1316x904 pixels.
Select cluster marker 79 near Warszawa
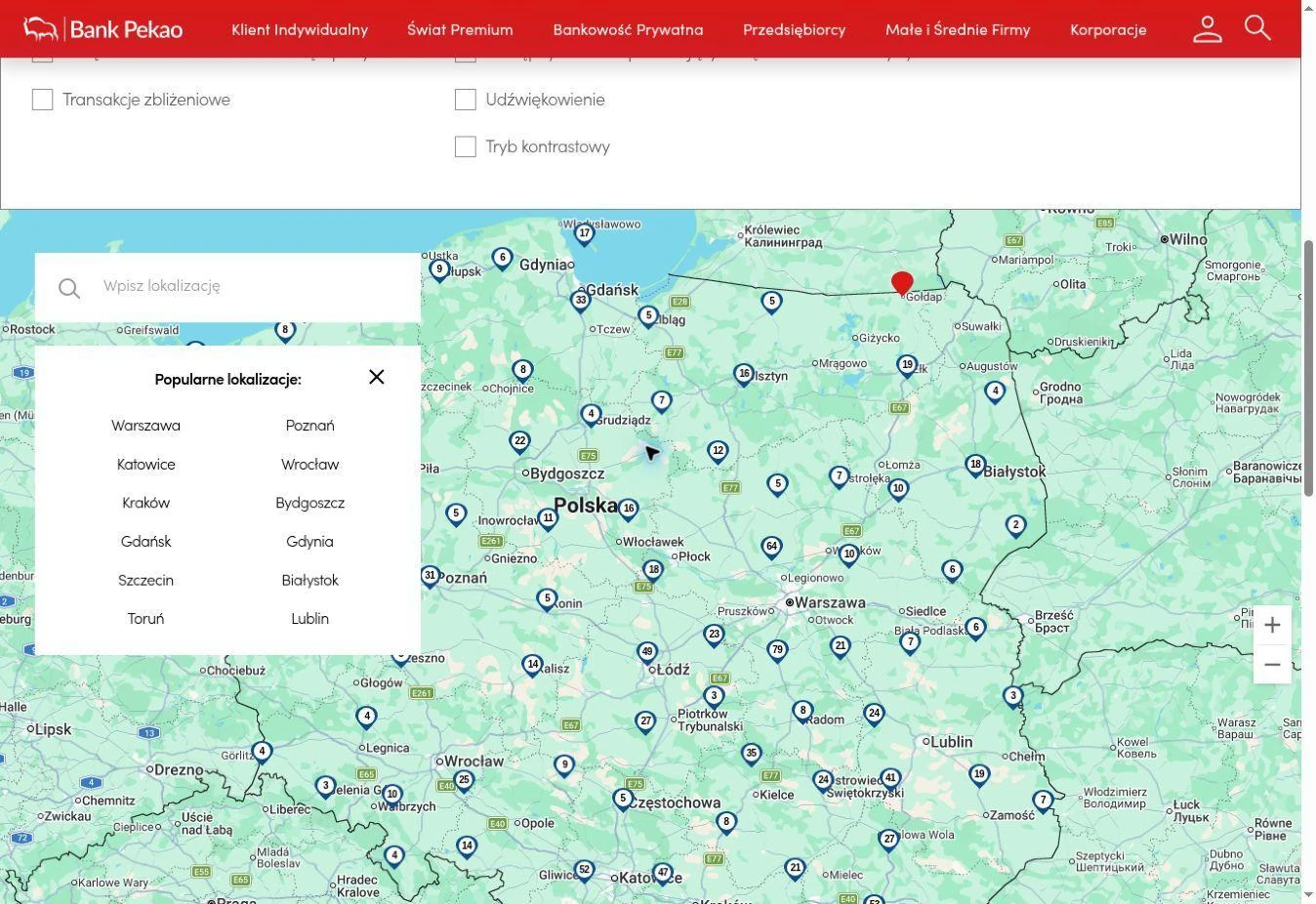[777, 650]
